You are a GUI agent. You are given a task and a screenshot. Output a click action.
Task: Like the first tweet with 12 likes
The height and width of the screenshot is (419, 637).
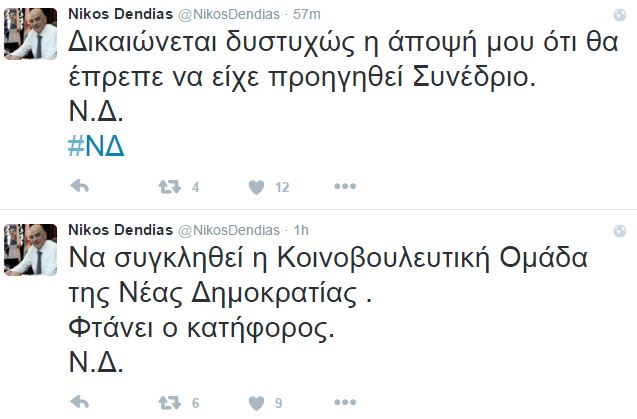255,186
